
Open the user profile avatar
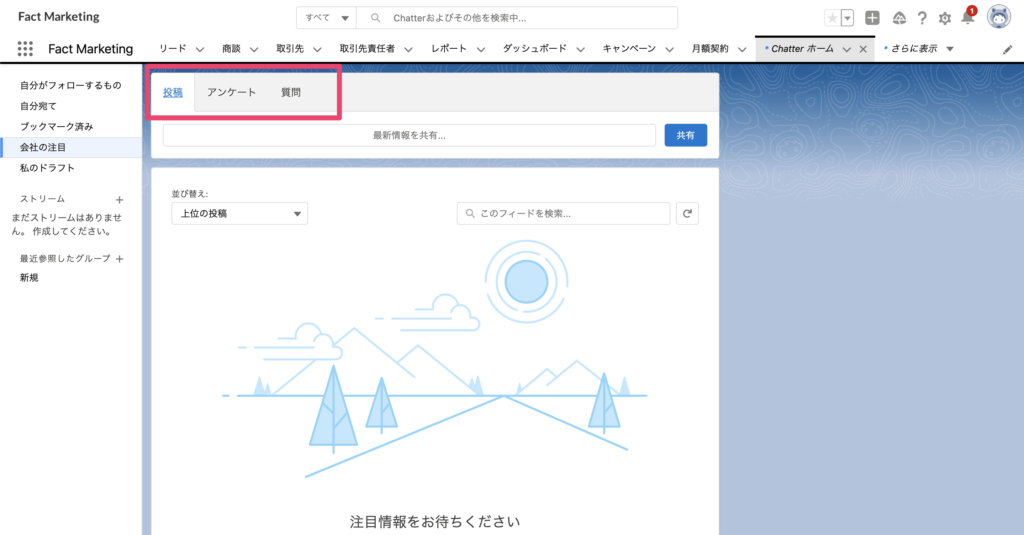pyautogui.click(x=999, y=17)
